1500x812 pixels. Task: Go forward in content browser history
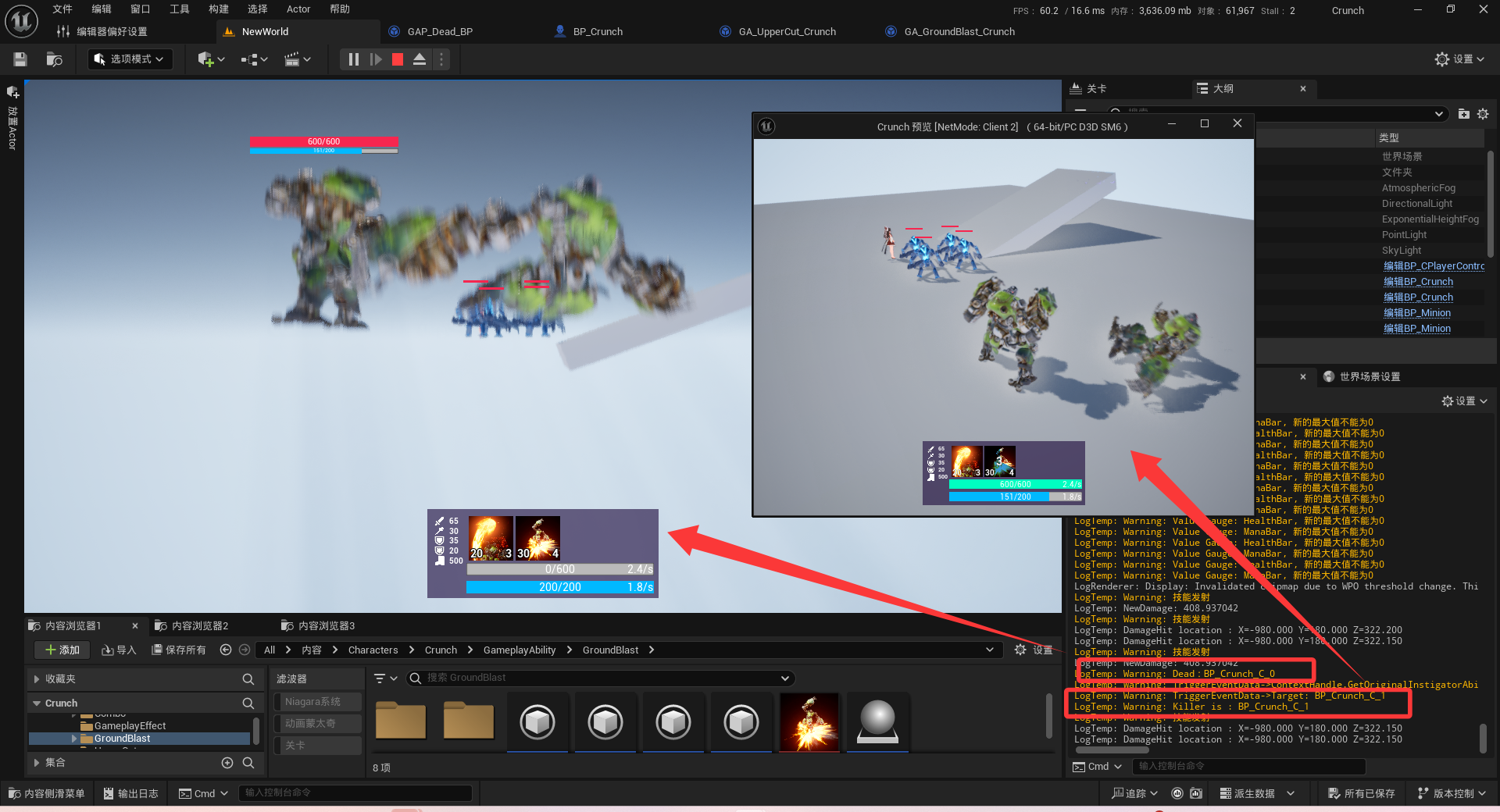[245, 650]
